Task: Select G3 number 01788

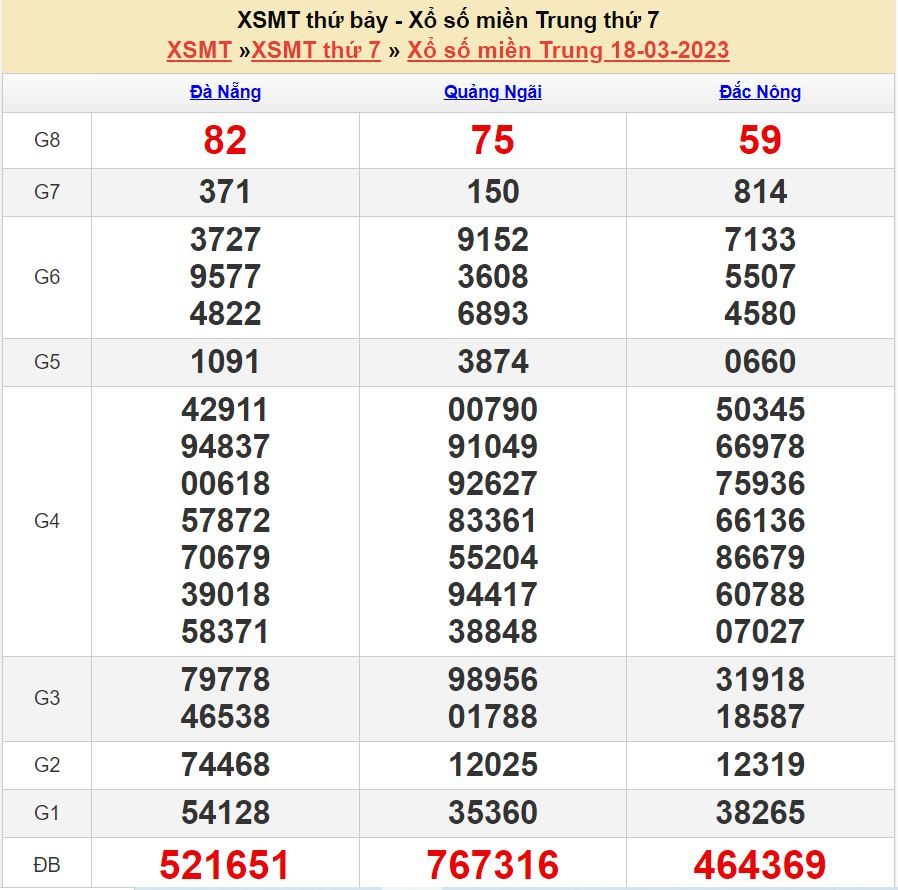Action: coord(493,716)
